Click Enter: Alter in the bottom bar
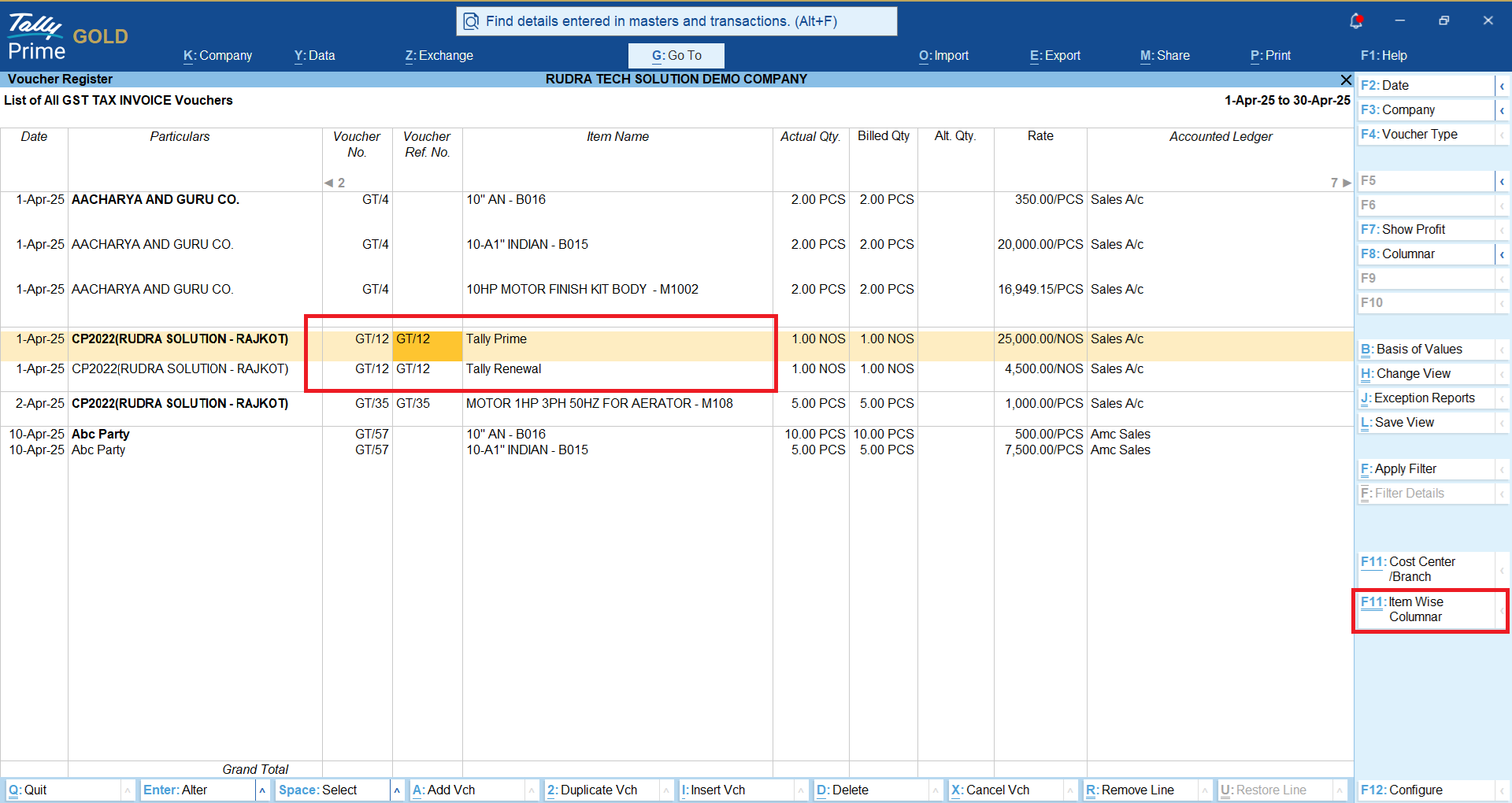1512x803 pixels. [198, 790]
